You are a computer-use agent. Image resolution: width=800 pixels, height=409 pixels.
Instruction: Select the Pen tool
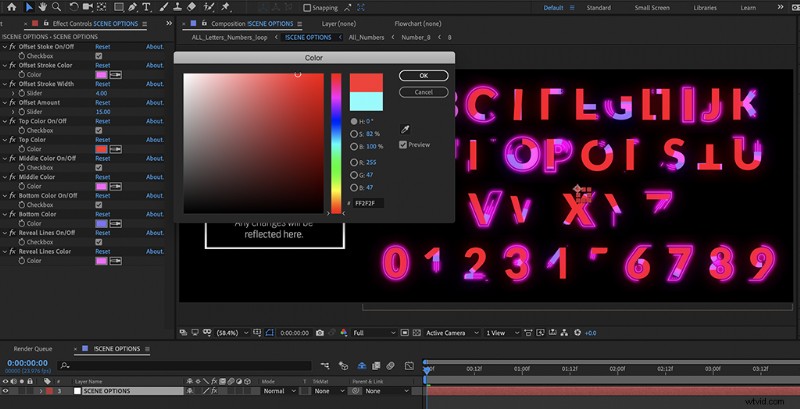pos(133,7)
